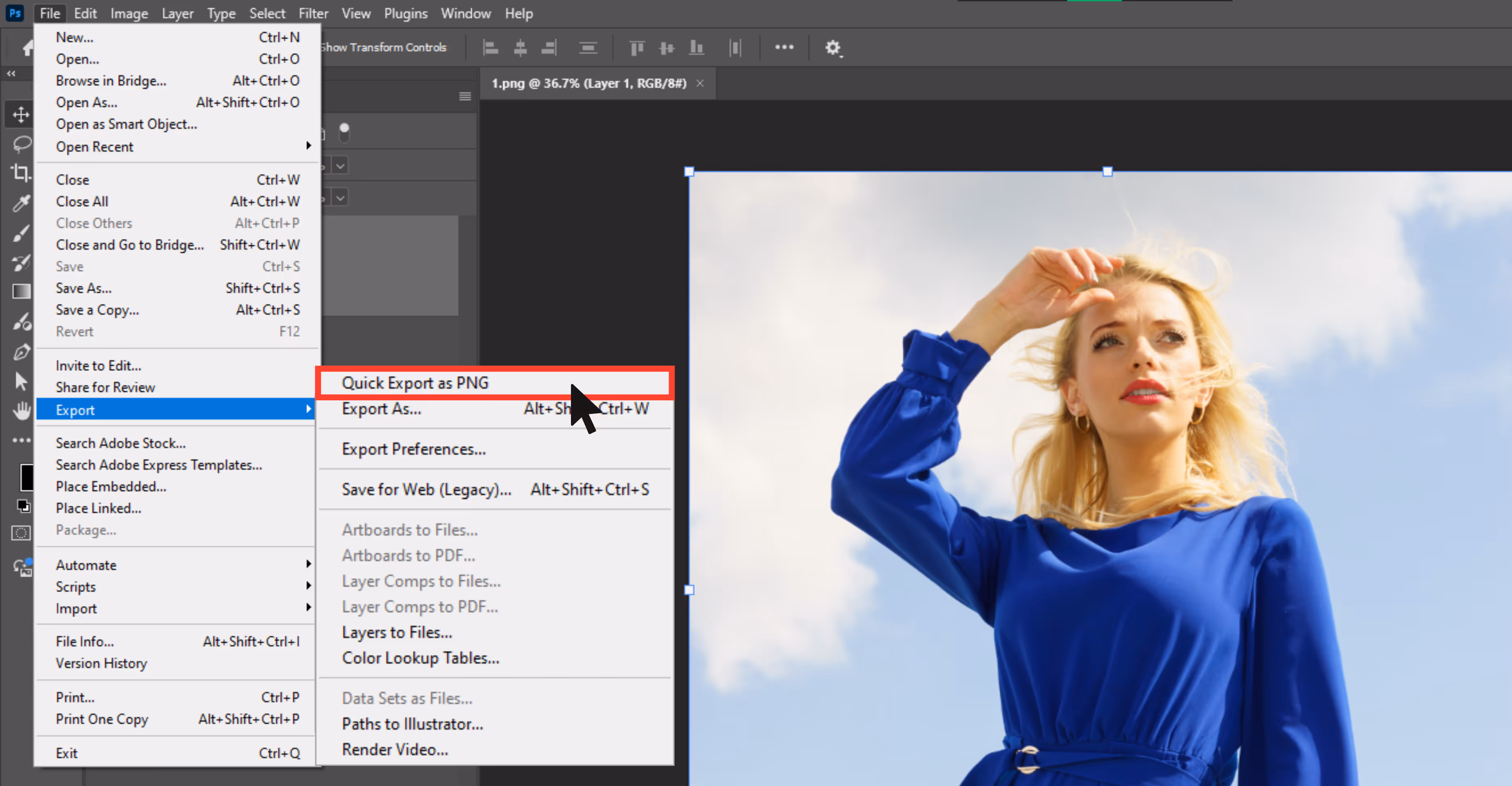Open the Edit menu
The width and height of the screenshot is (1512, 786).
tap(85, 13)
